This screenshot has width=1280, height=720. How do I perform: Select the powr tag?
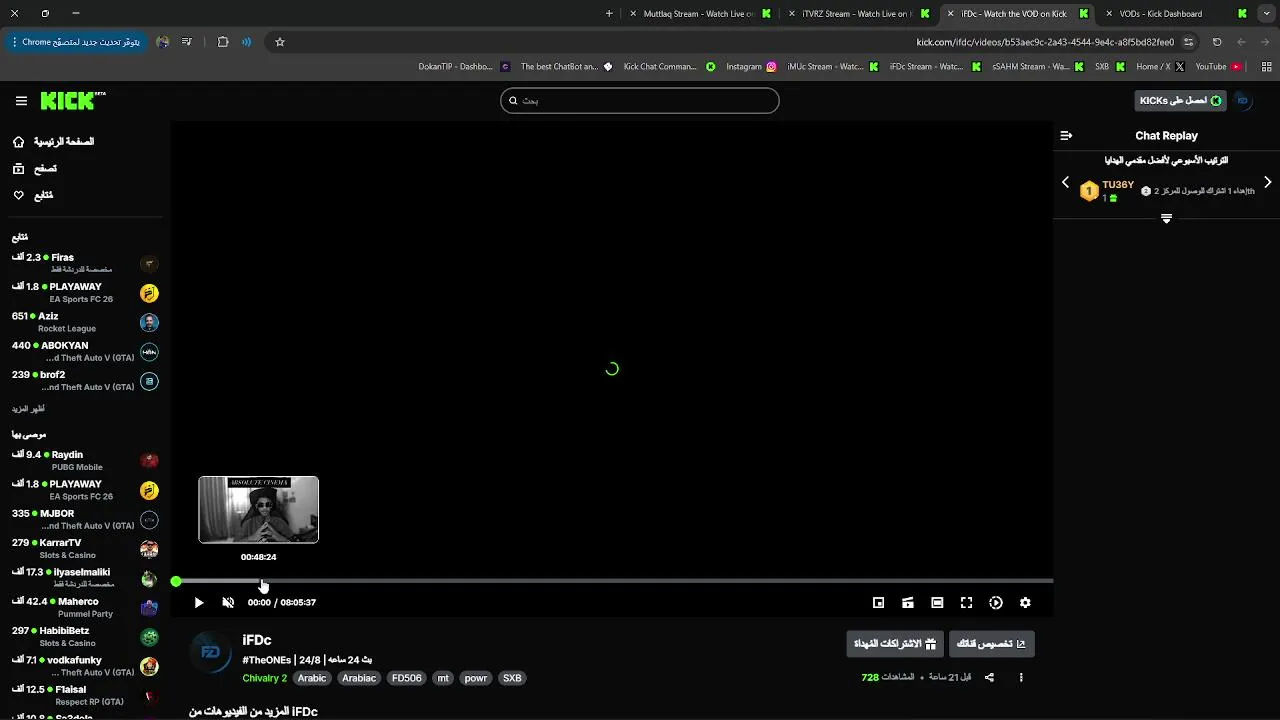click(x=476, y=678)
